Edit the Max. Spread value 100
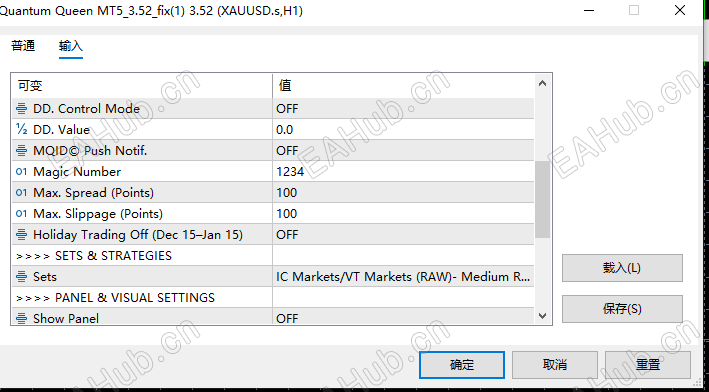709x392 pixels. [403, 193]
